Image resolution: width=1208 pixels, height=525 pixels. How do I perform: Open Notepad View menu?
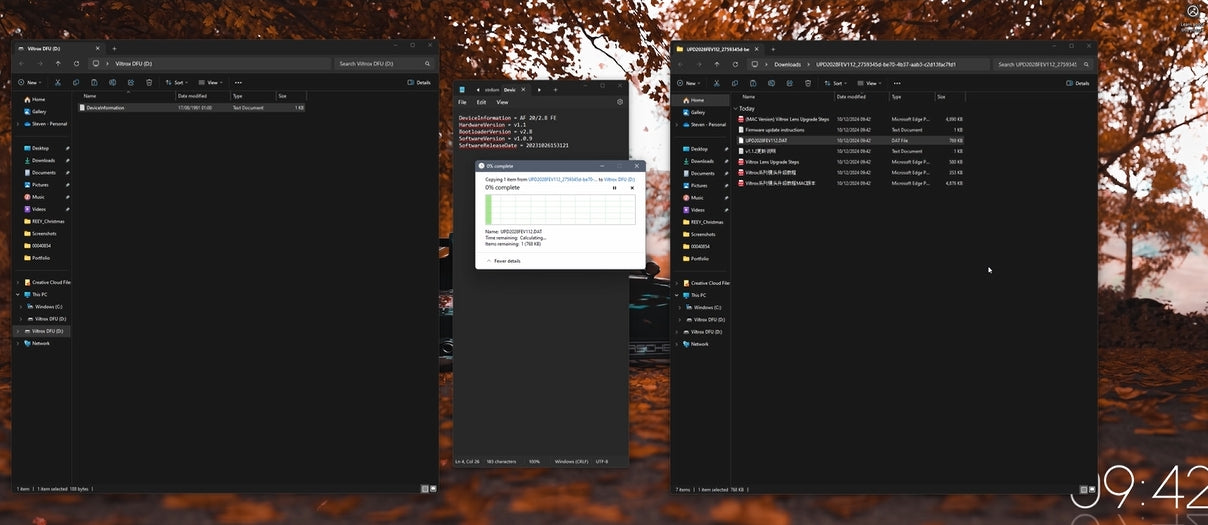click(x=502, y=102)
